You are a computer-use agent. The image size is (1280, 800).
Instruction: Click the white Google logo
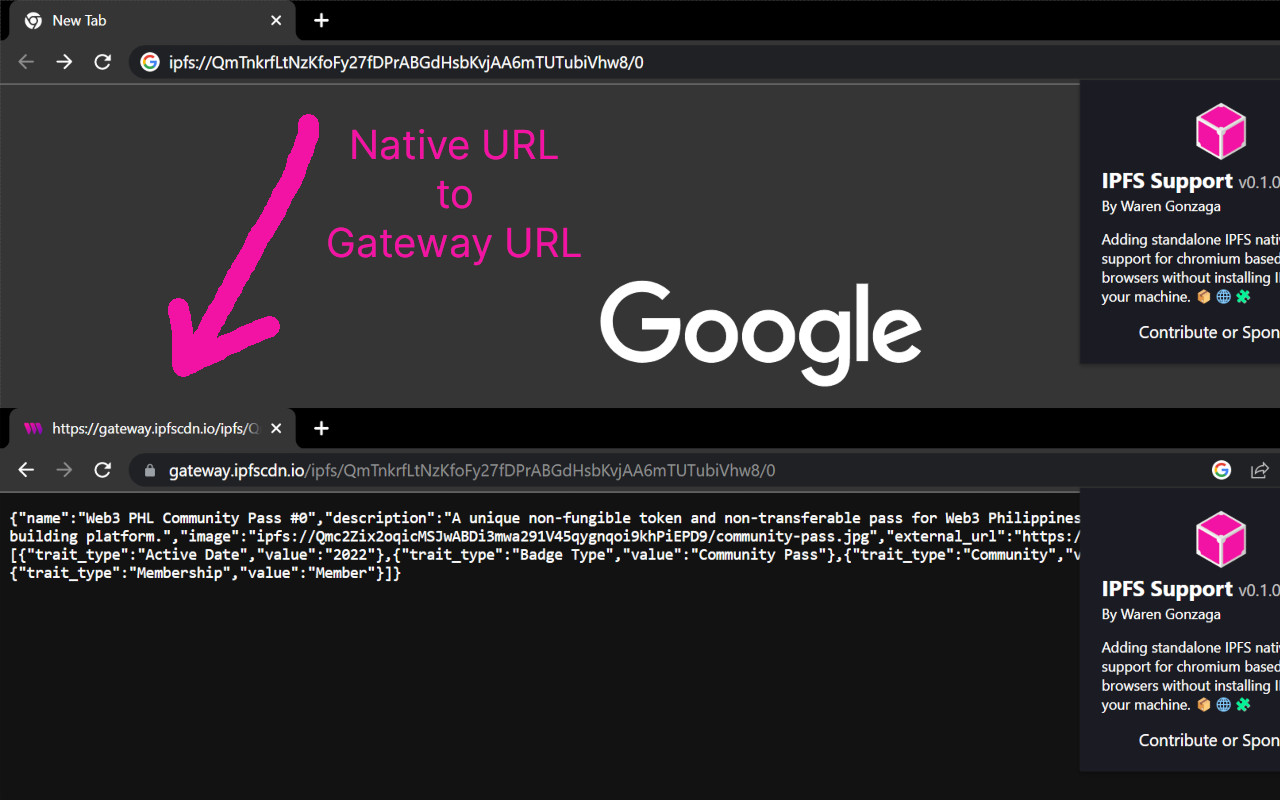[760, 330]
